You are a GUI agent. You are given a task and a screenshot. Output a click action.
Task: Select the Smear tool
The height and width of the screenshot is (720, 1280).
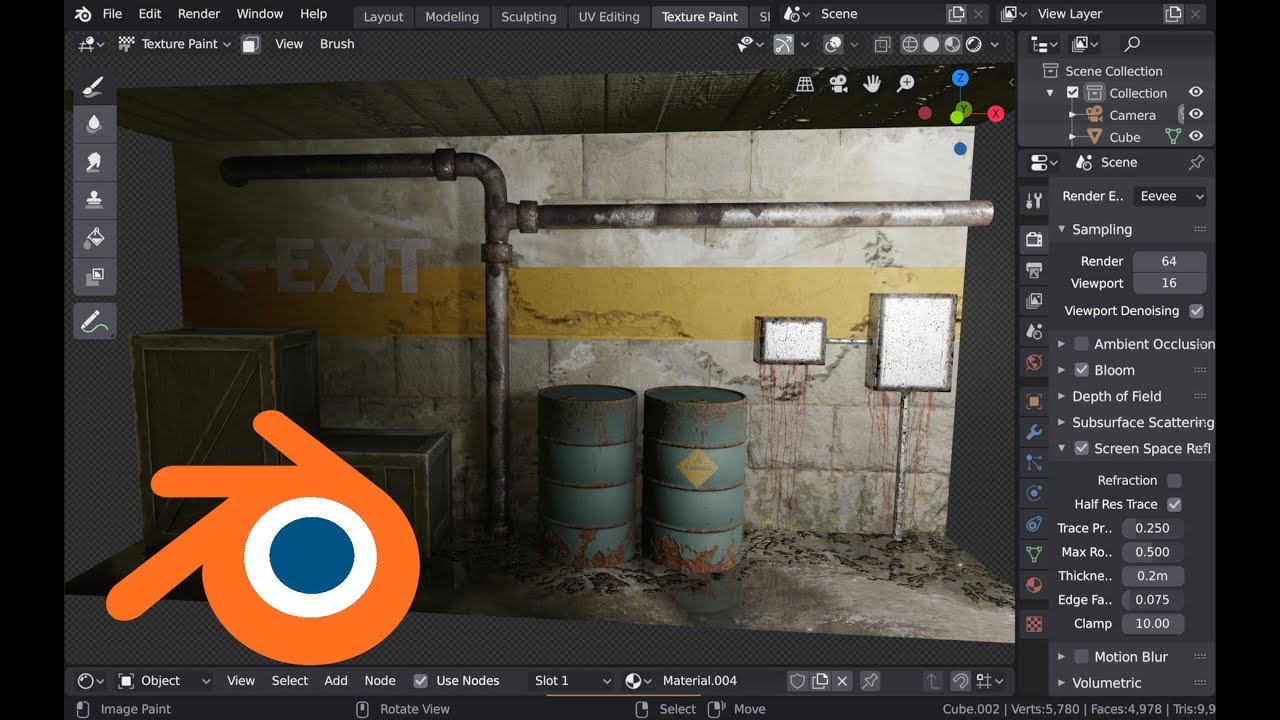(x=94, y=162)
